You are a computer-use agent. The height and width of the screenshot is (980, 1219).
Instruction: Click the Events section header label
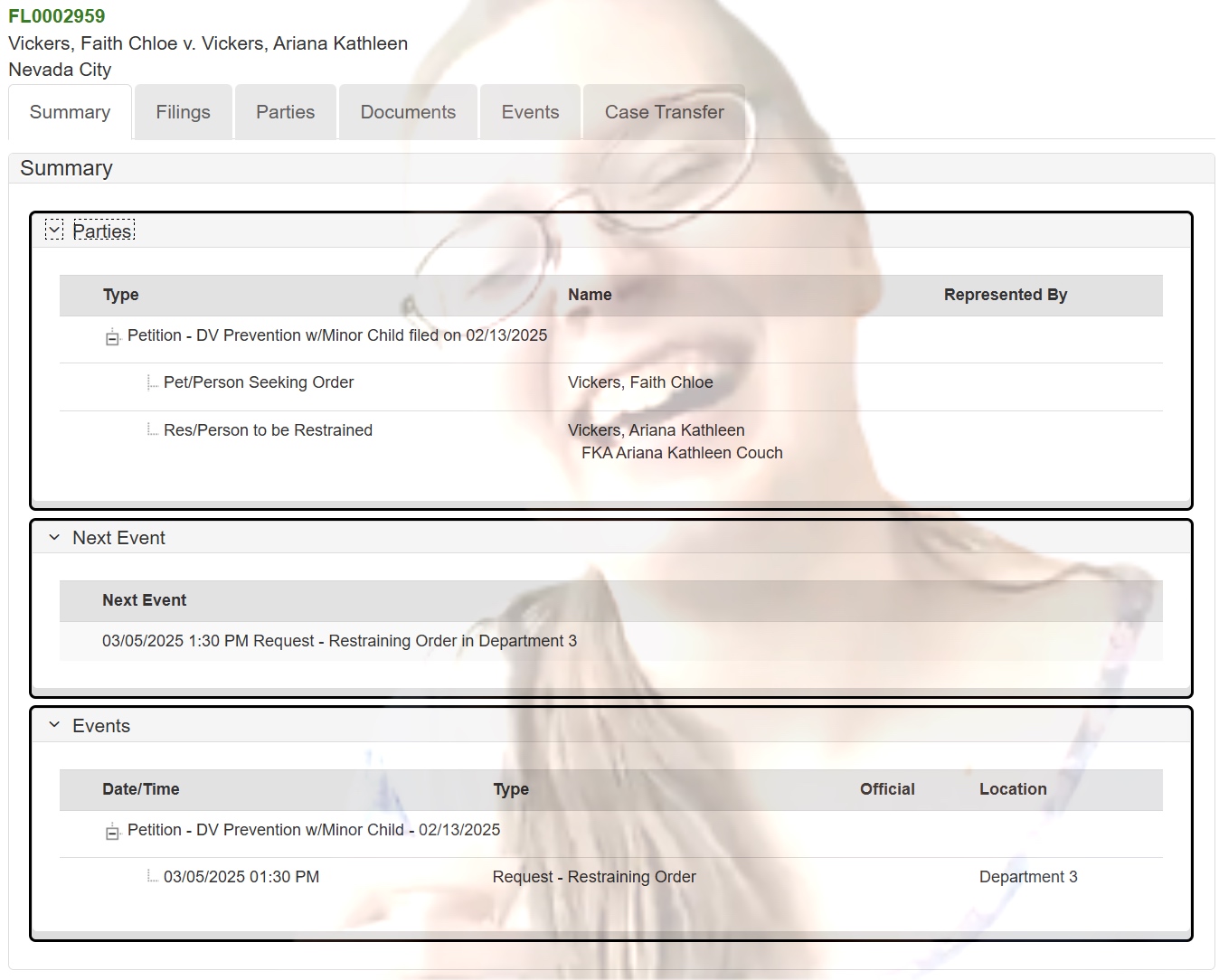tap(101, 726)
